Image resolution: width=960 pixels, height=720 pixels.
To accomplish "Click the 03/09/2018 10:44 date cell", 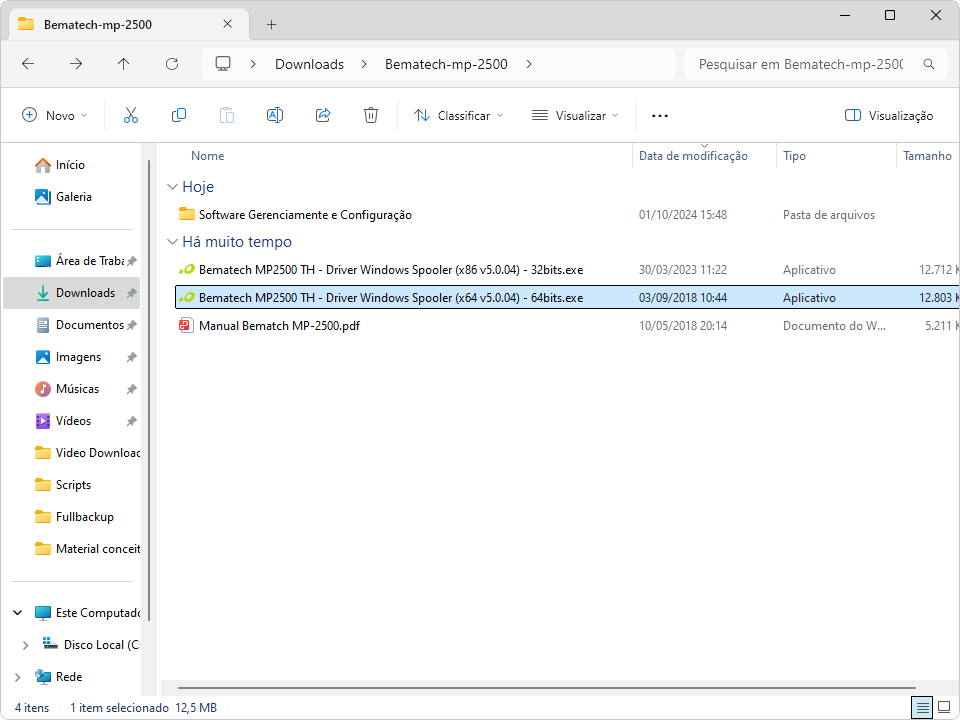I will (683, 298).
